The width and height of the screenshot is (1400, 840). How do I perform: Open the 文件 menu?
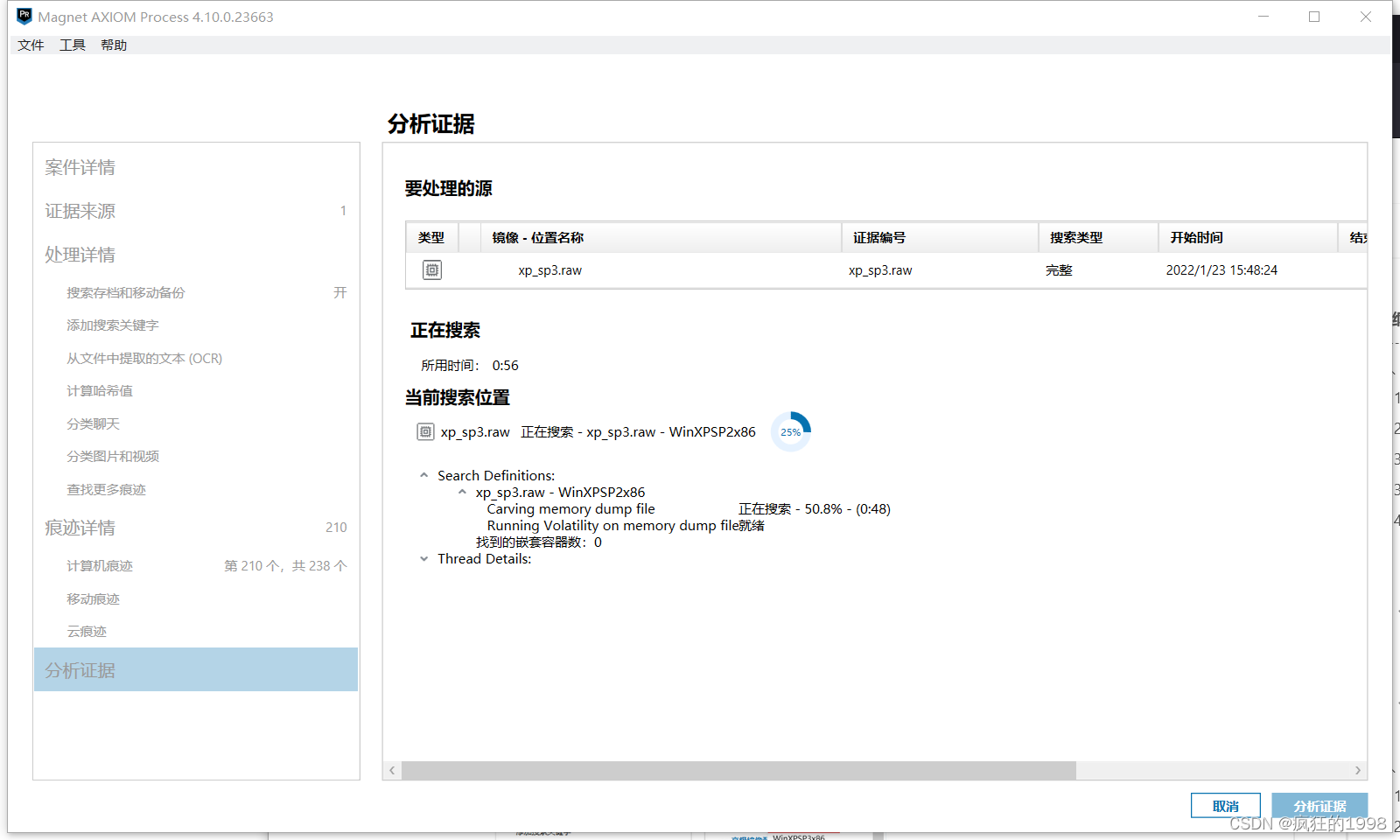[31, 45]
